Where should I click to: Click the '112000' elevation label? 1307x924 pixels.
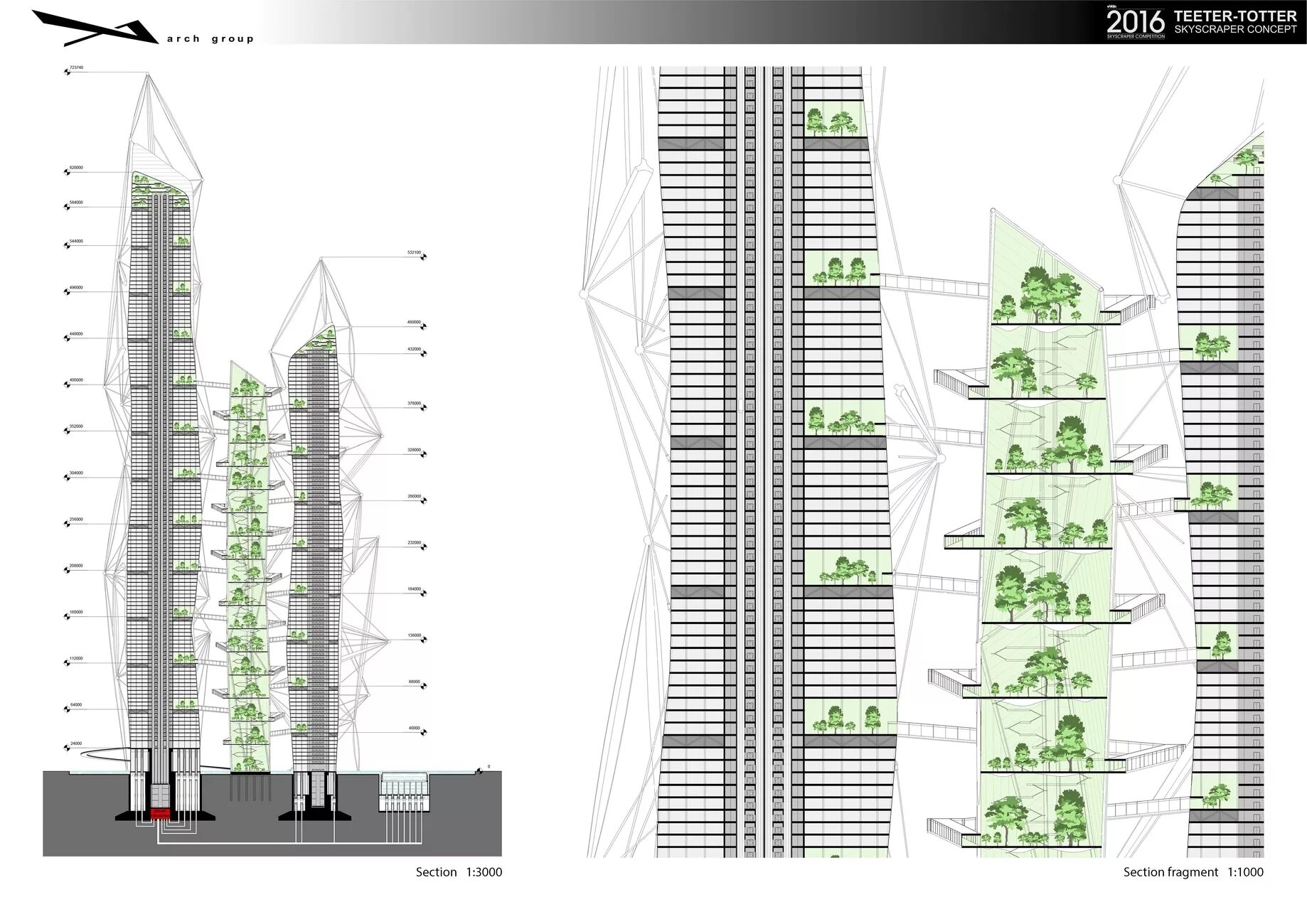tap(76, 658)
